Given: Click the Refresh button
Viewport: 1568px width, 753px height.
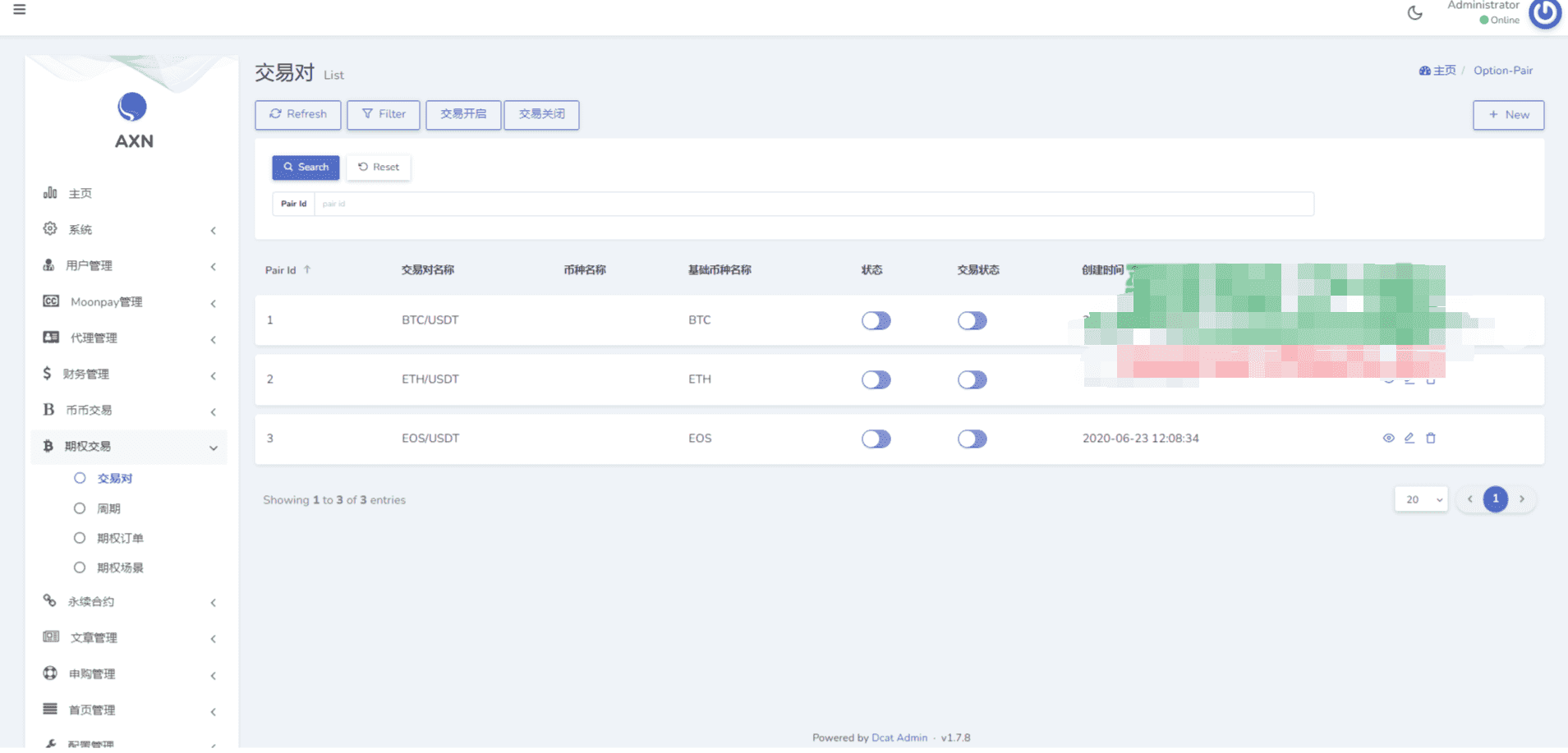Looking at the screenshot, I should tap(297, 114).
